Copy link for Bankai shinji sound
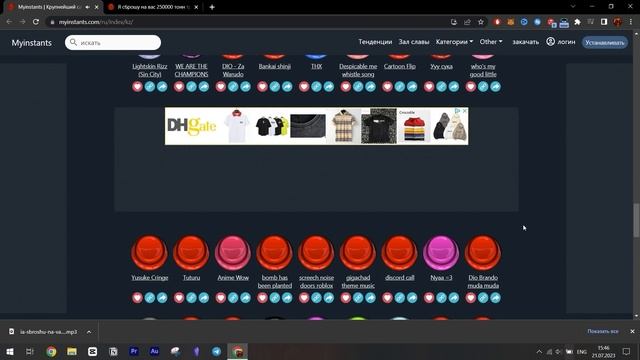Screen dimensions: 640x360 pyautogui.click(x=275, y=87)
